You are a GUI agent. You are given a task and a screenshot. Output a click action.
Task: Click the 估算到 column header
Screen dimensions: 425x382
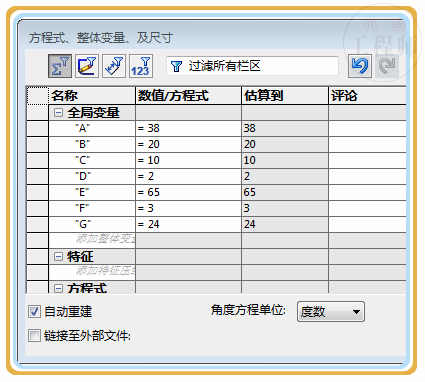tap(285, 96)
